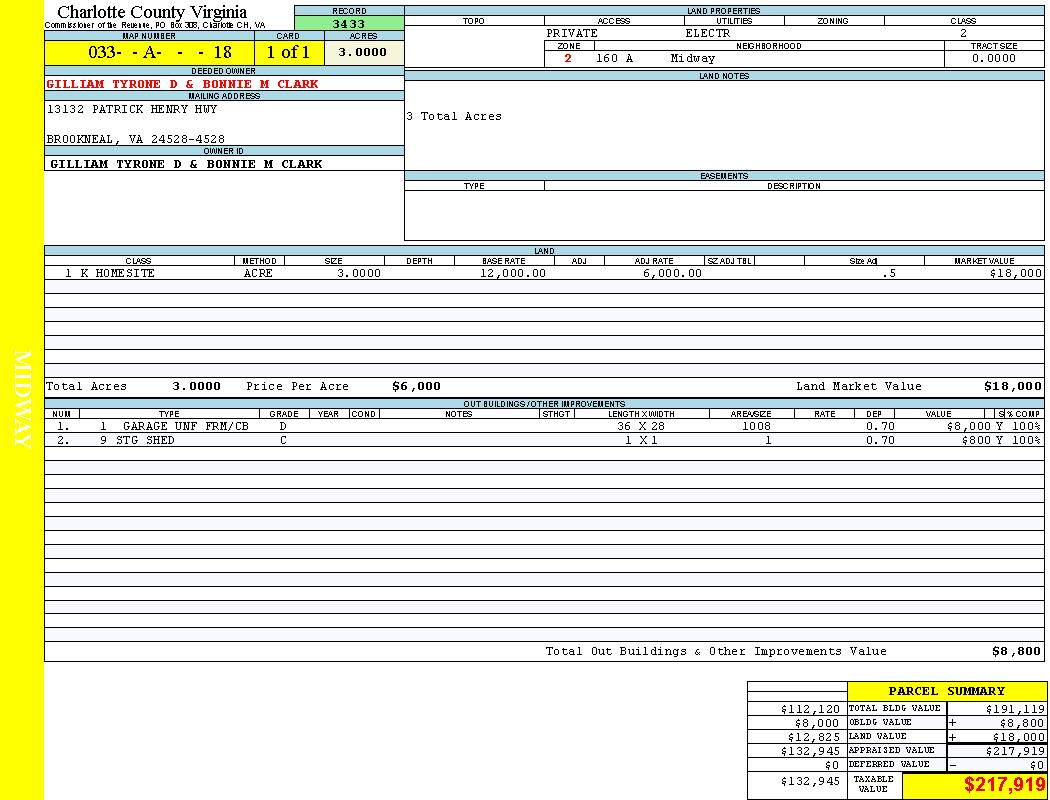Click the yellow Parcel Summary header
Viewport: 1050px width, 800px height.
coord(946,691)
